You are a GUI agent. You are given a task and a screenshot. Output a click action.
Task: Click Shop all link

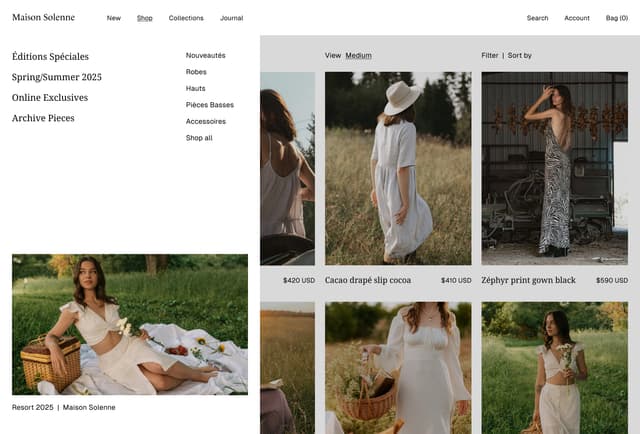tap(199, 138)
